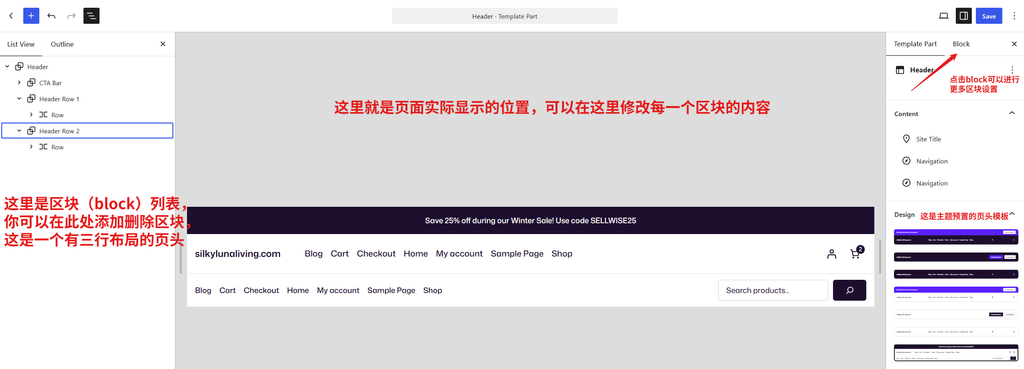Click Shop in the navigation beside site title
Screen dimensions: 1024x369
pyautogui.click(x=562, y=254)
